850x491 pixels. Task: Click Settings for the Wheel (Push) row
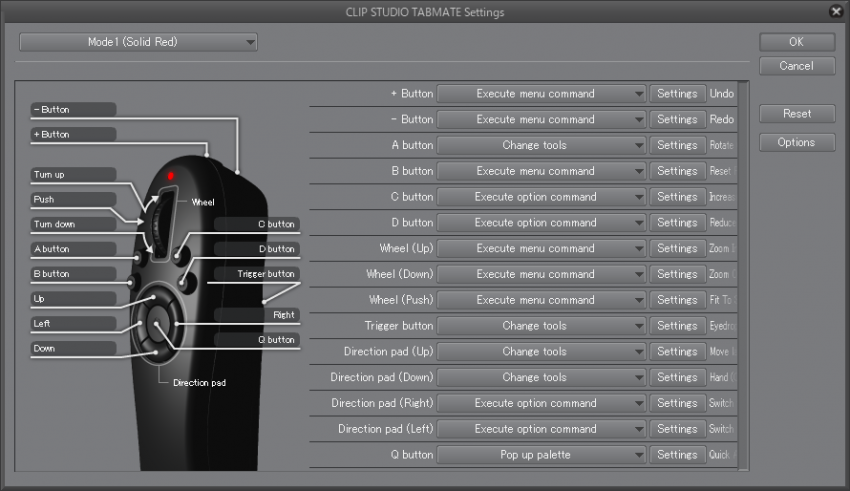point(678,300)
